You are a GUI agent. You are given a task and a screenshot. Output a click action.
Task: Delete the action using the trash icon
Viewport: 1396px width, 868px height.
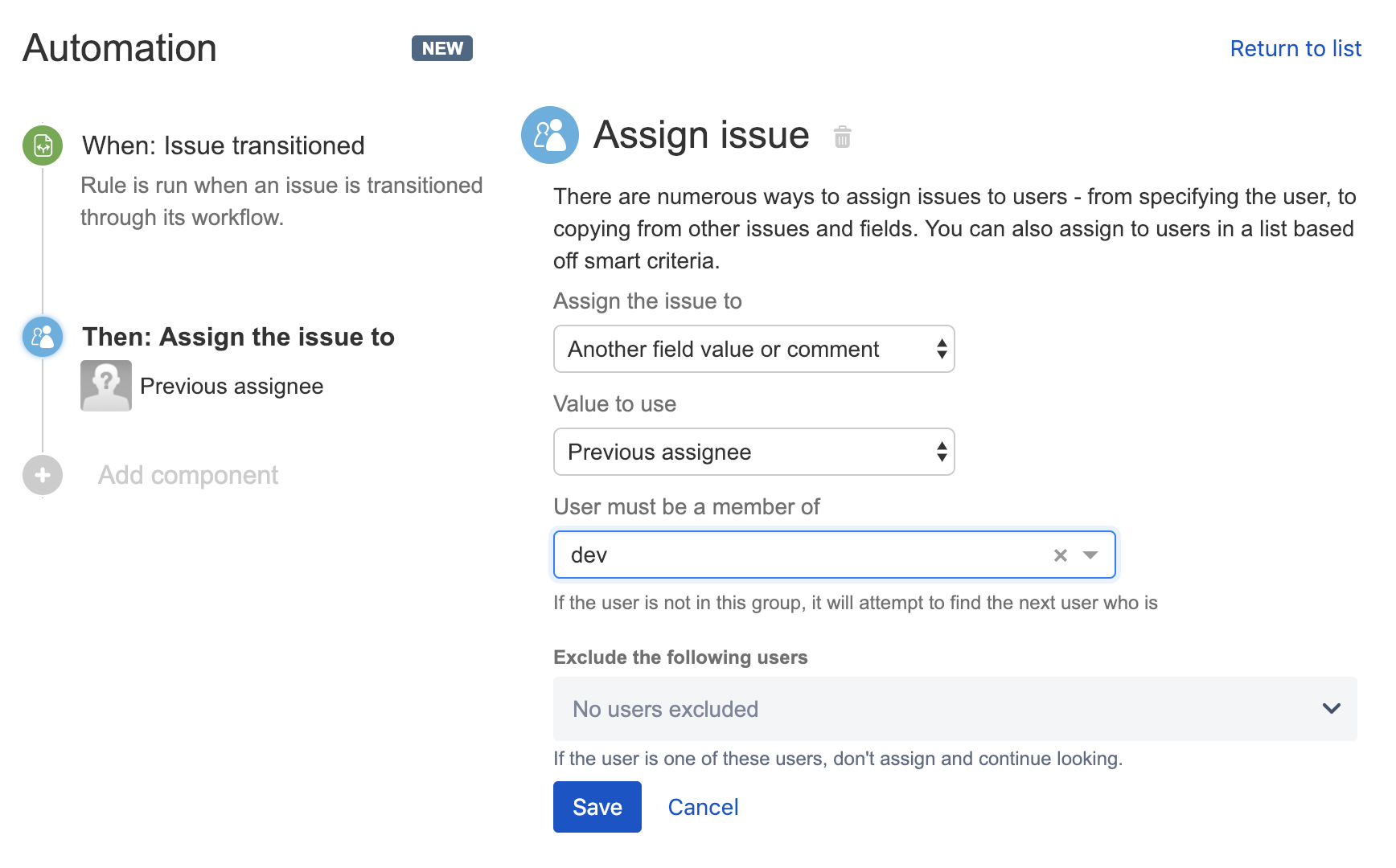click(x=842, y=137)
